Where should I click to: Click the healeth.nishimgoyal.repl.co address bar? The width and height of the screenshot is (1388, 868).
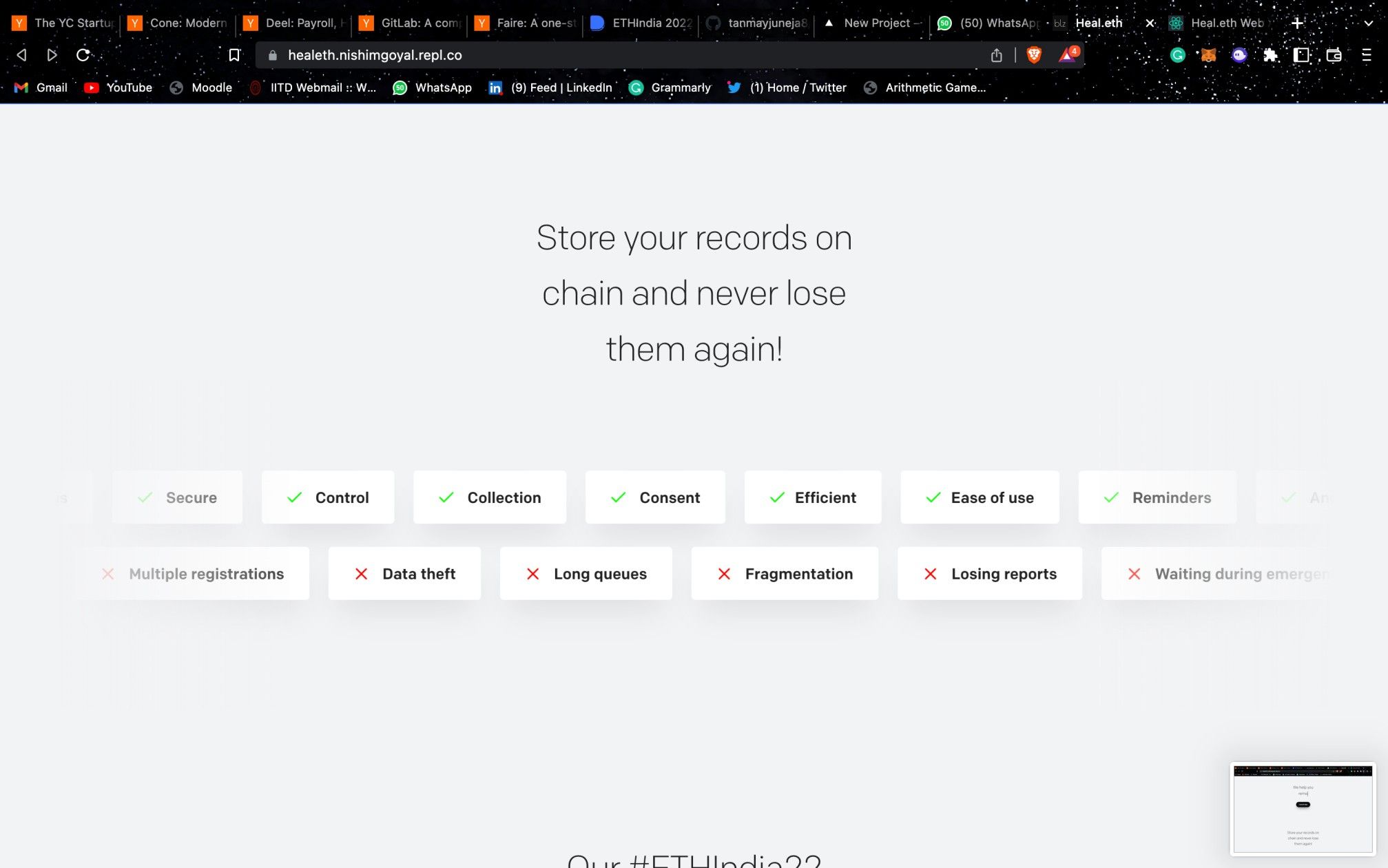tap(375, 54)
